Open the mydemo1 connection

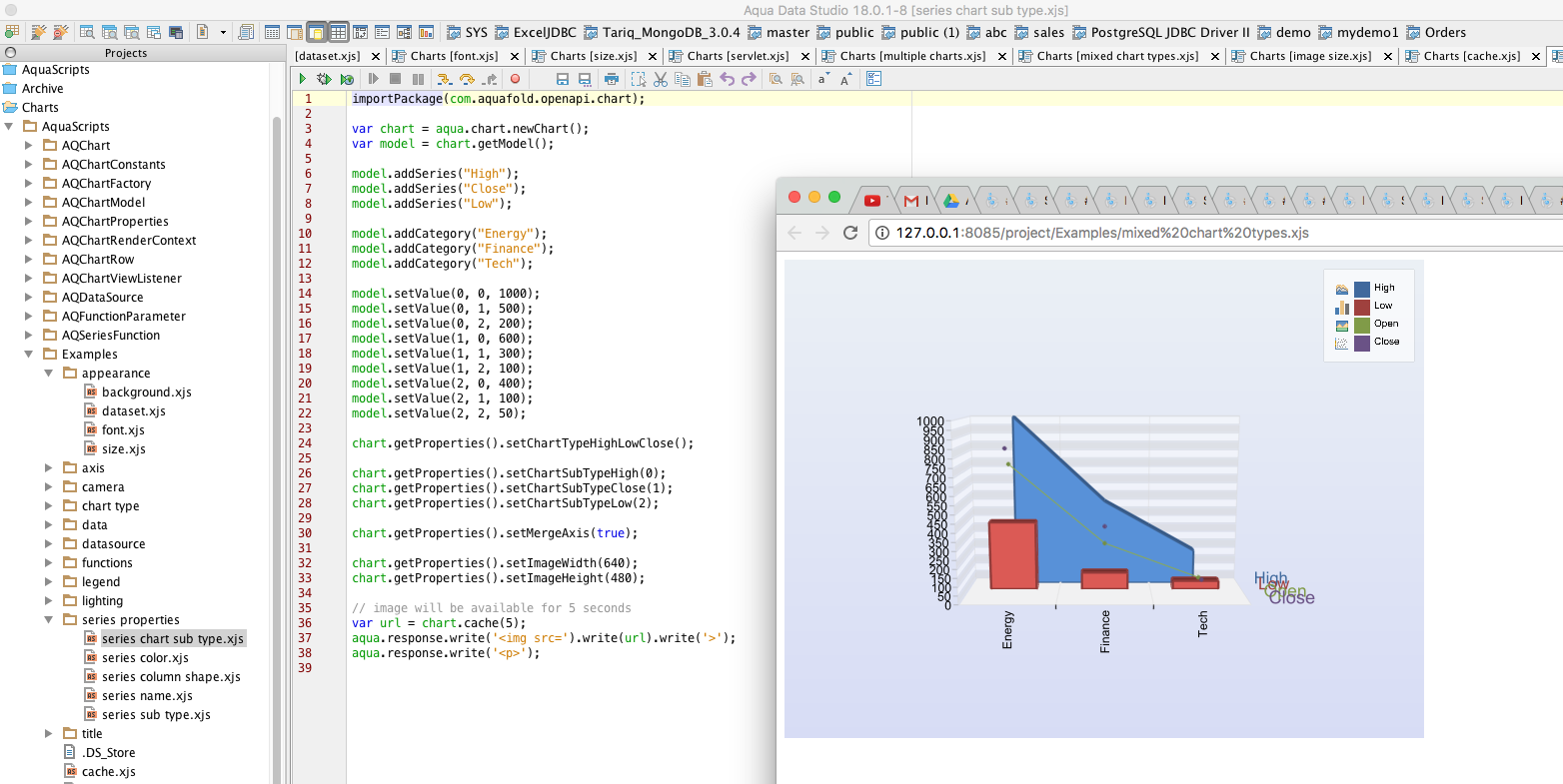1358,33
